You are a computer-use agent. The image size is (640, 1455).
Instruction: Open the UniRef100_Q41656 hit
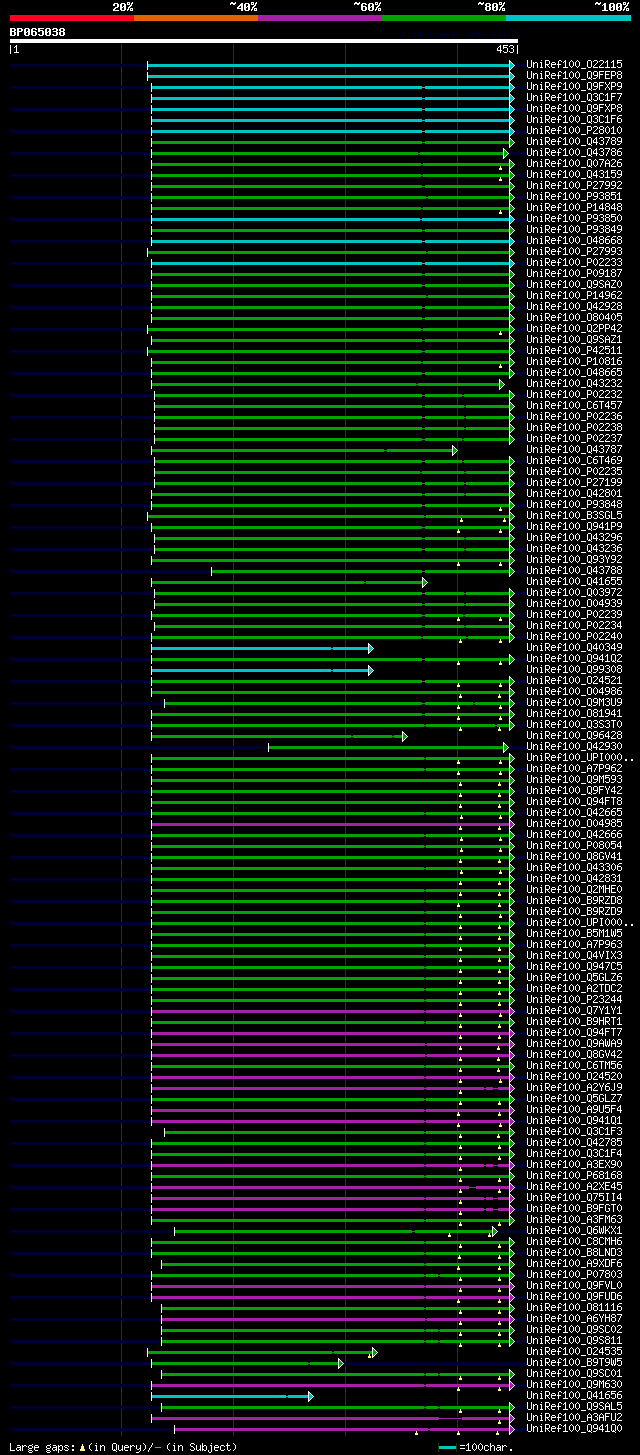coord(574,1396)
